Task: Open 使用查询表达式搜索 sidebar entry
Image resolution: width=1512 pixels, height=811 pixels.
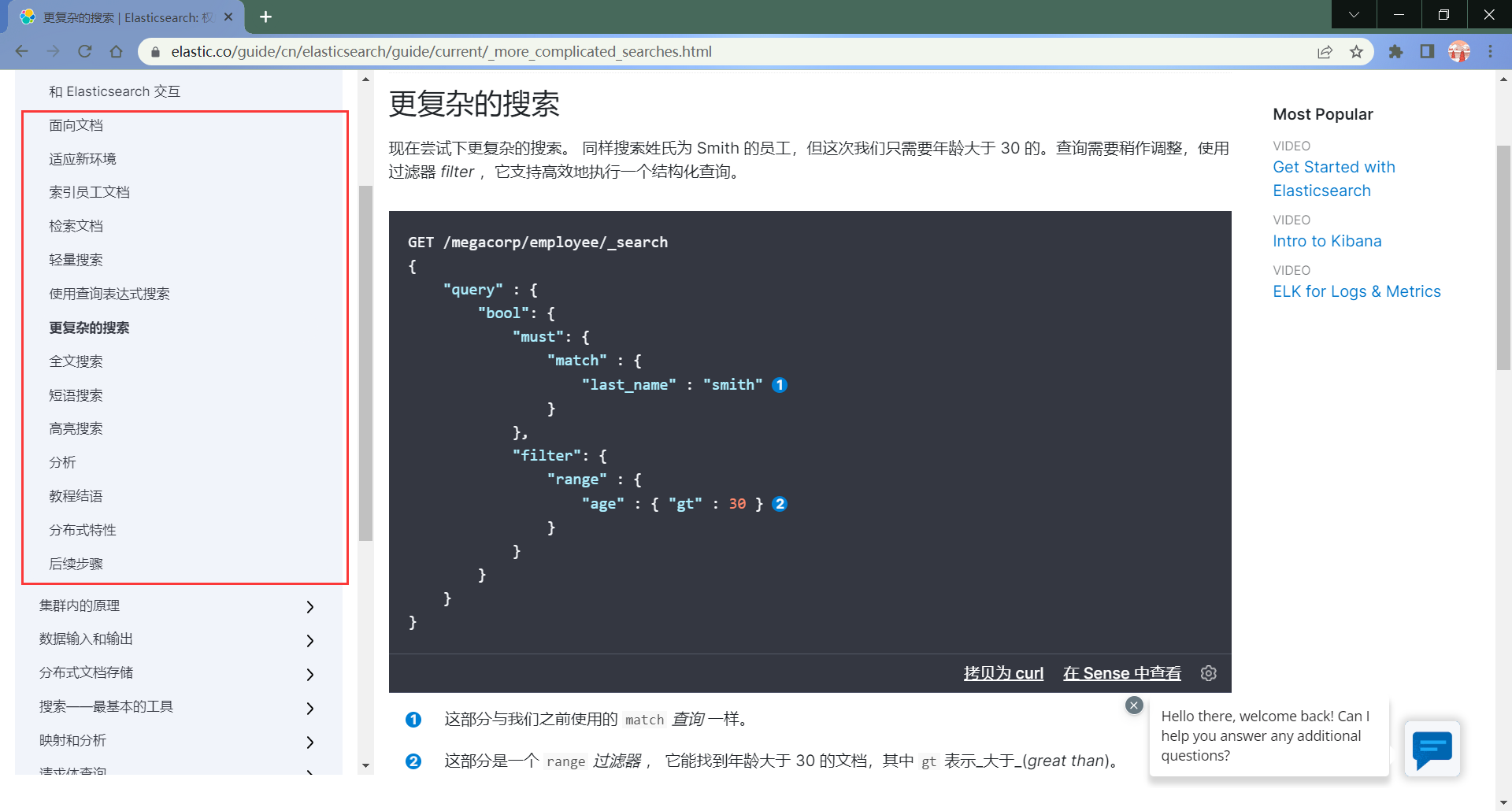Action: tap(109, 294)
